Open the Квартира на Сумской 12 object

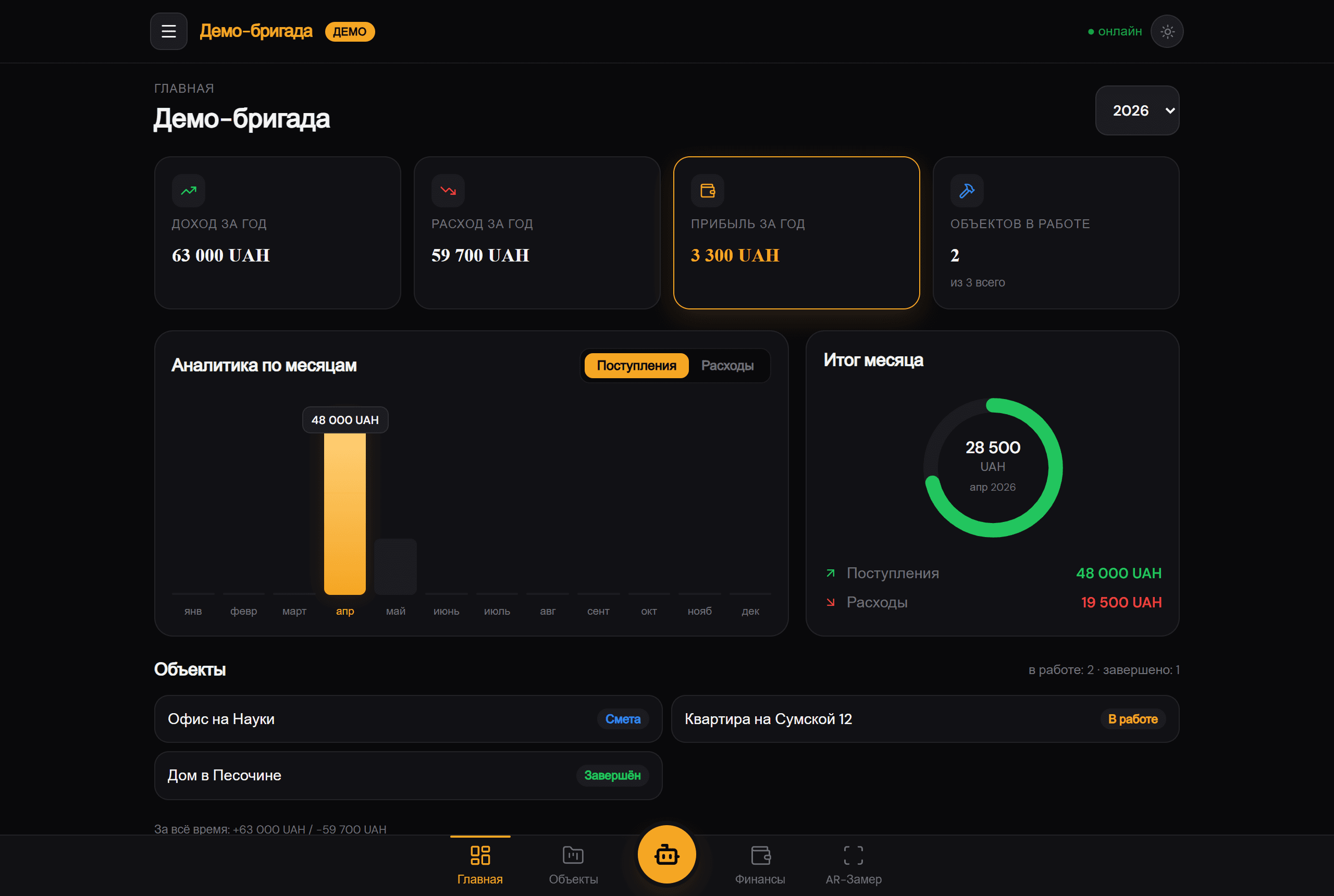point(925,719)
